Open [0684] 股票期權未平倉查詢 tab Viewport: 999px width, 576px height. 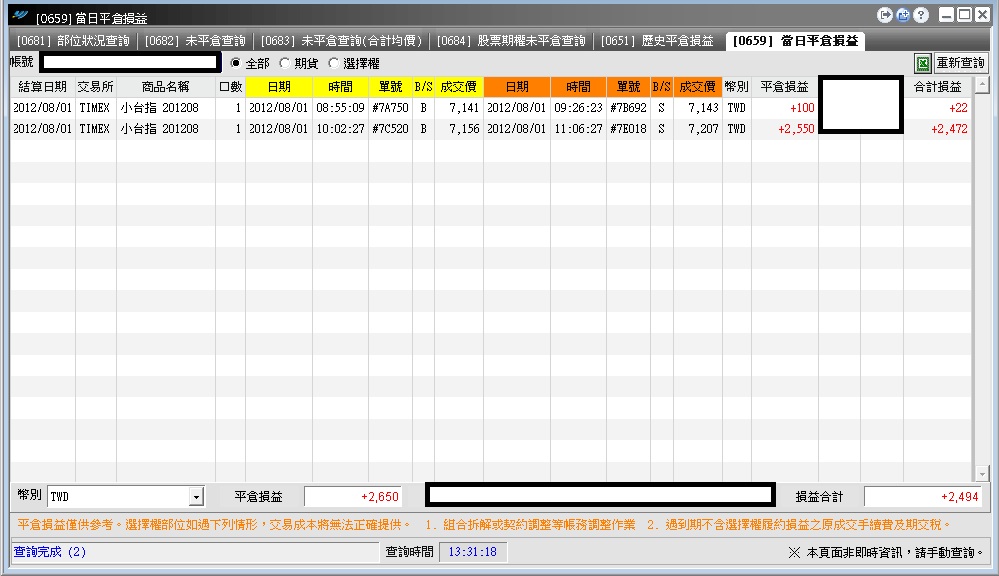point(511,41)
